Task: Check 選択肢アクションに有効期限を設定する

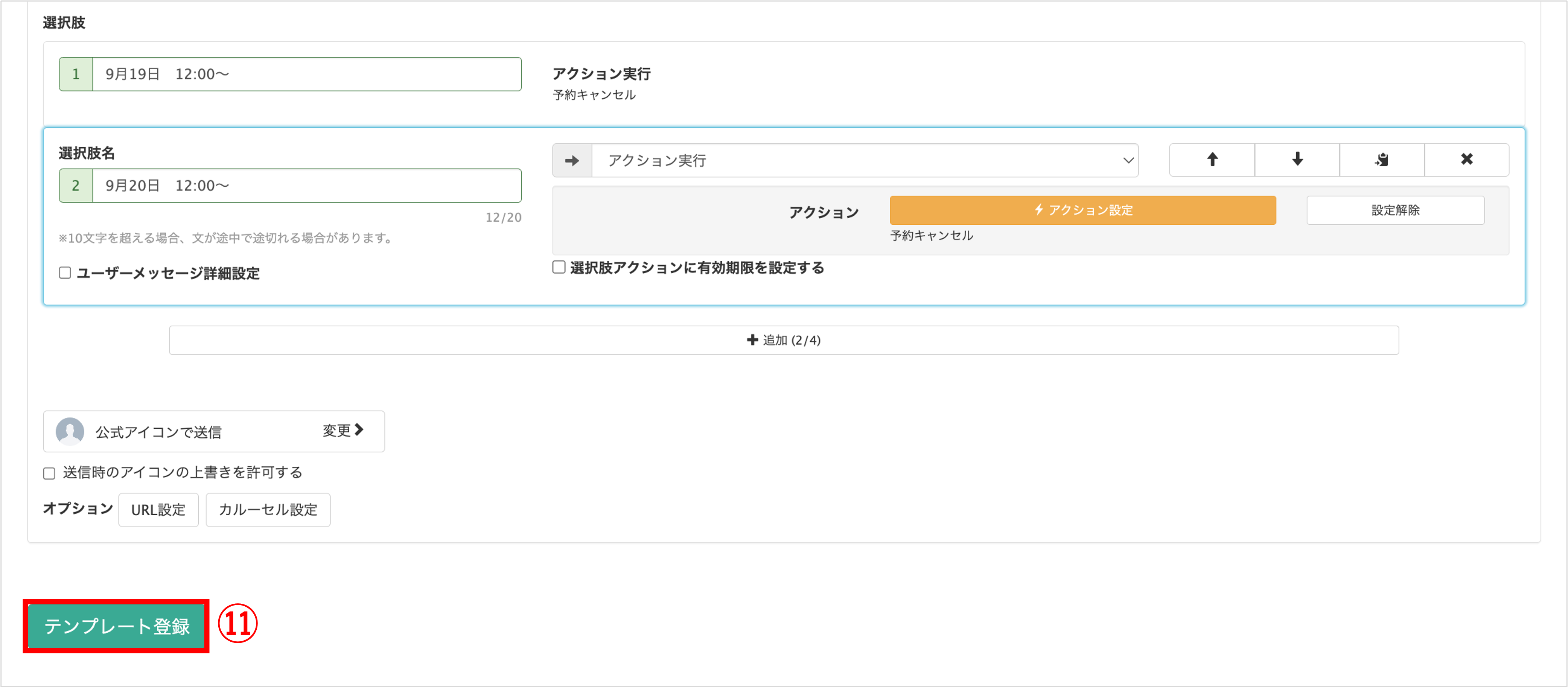Action: (559, 267)
